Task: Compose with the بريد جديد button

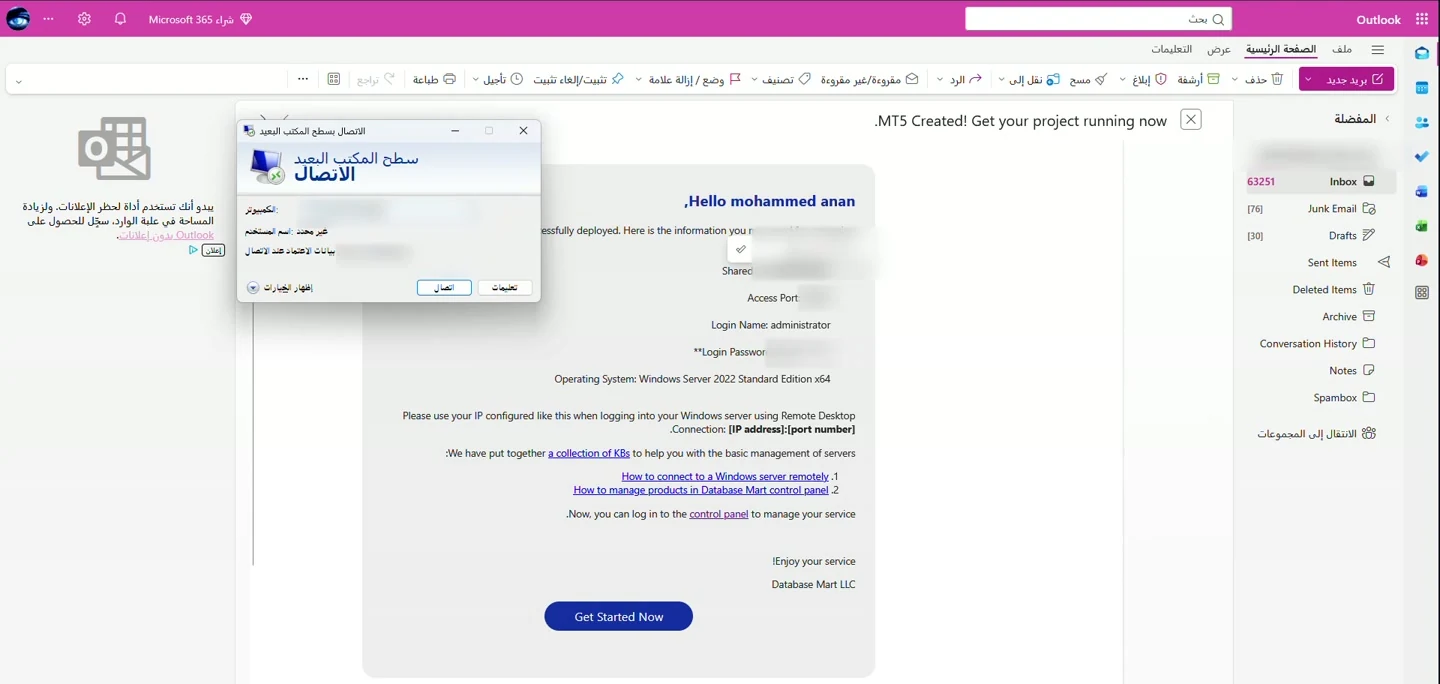Action: point(1356,79)
